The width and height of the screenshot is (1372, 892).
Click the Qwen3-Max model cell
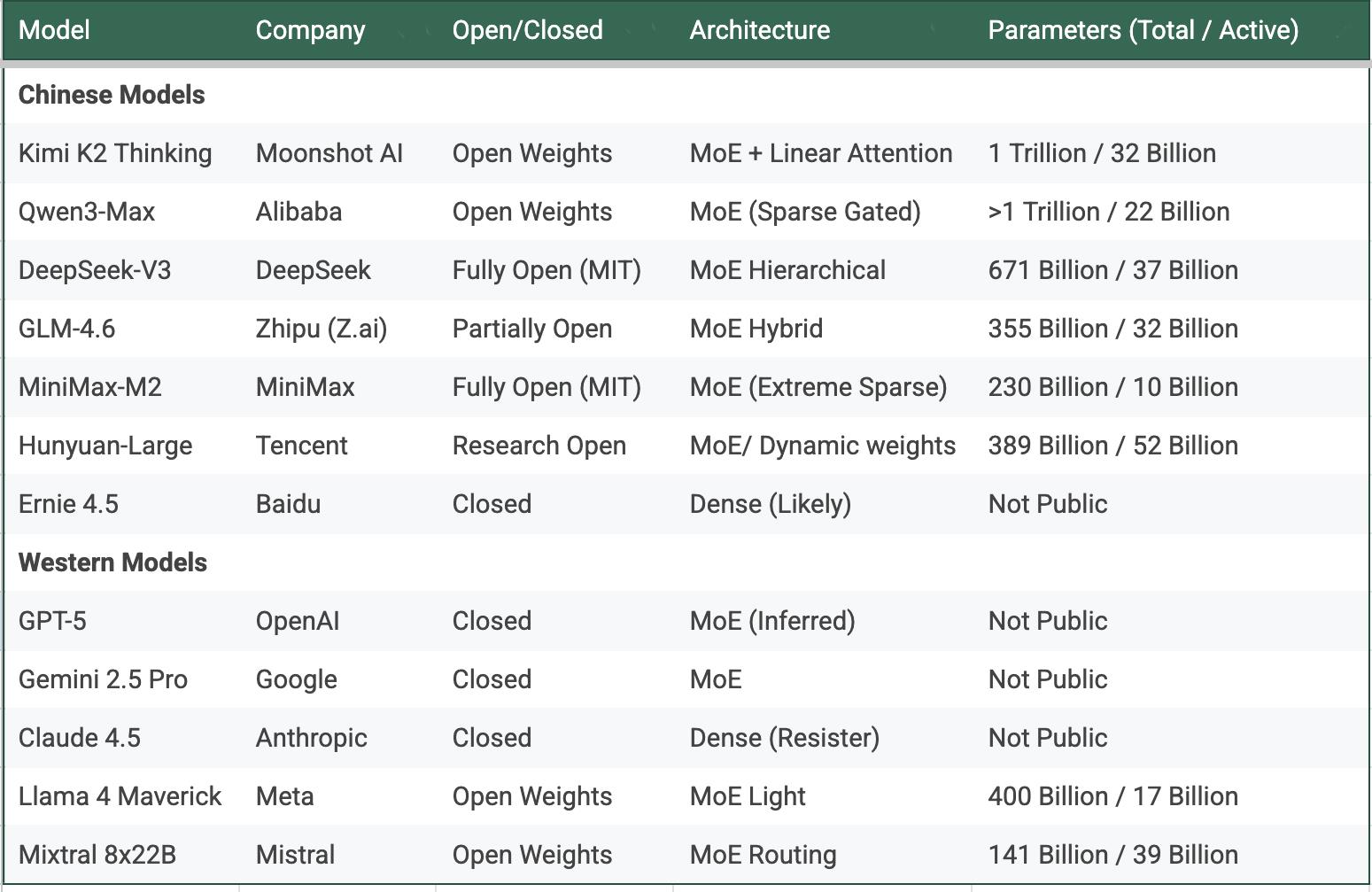coord(87,212)
